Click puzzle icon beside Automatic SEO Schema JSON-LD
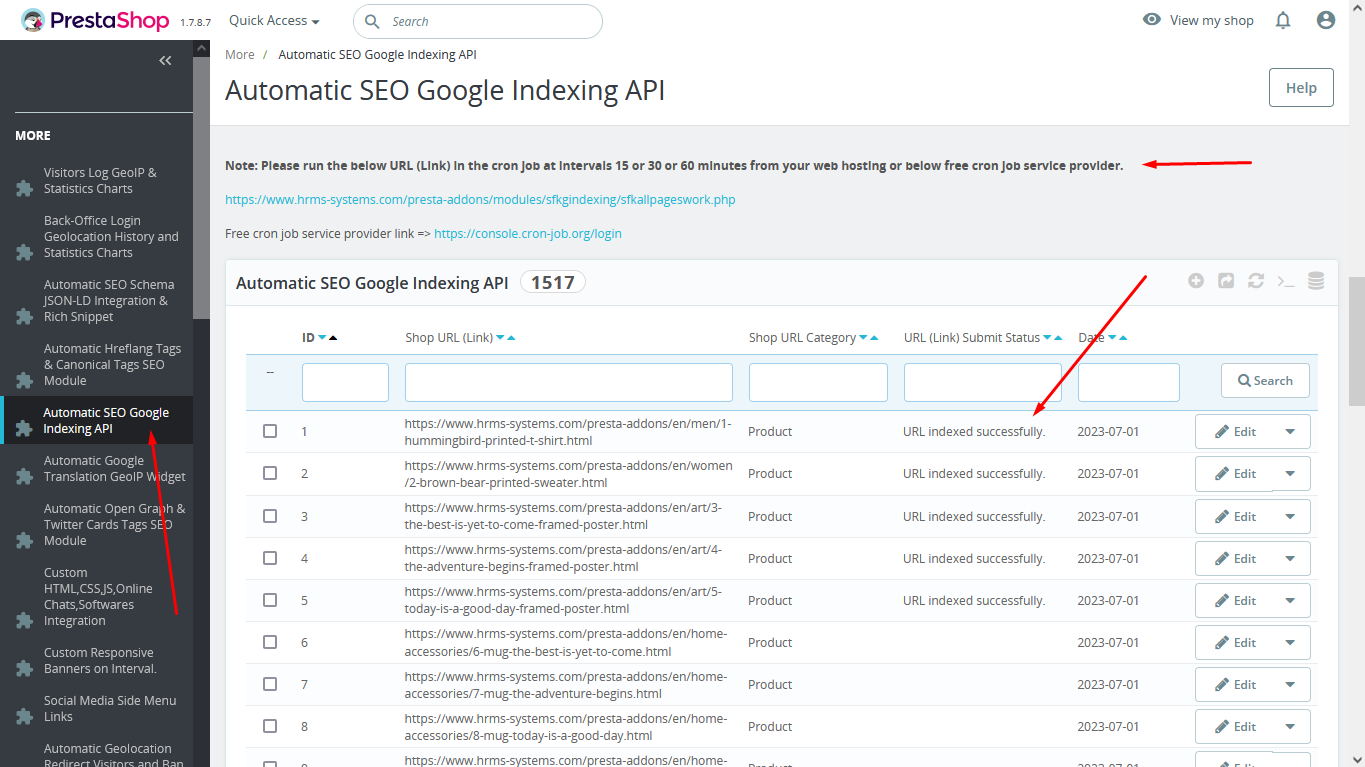Image resolution: width=1365 pixels, height=767 pixels. click(x=25, y=316)
